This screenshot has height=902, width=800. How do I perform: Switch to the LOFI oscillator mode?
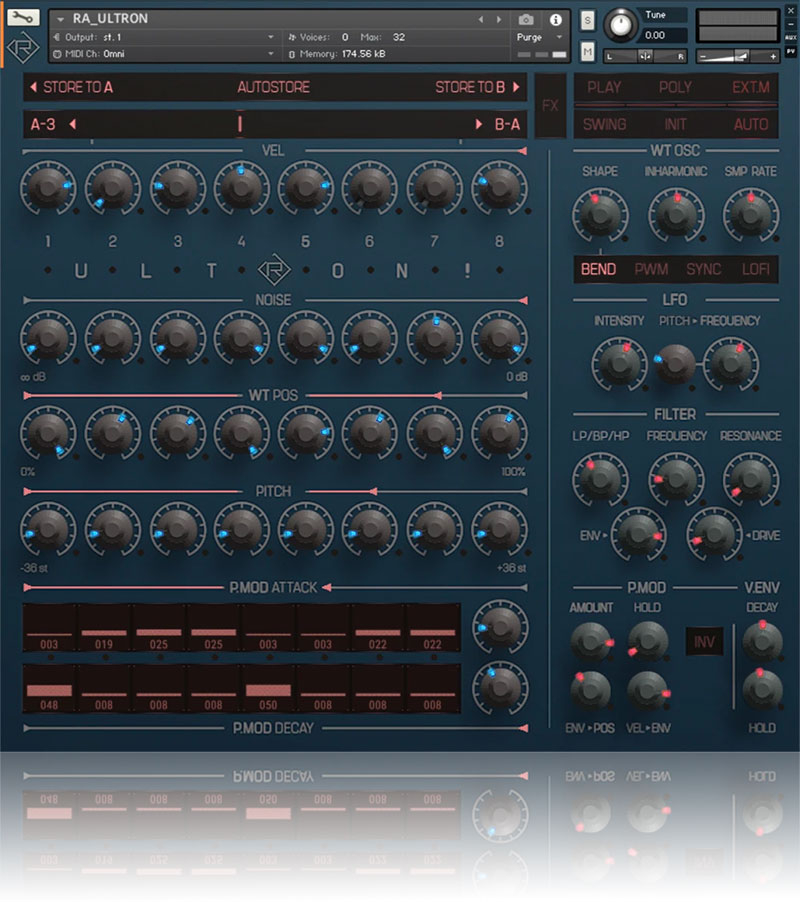pos(755,269)
